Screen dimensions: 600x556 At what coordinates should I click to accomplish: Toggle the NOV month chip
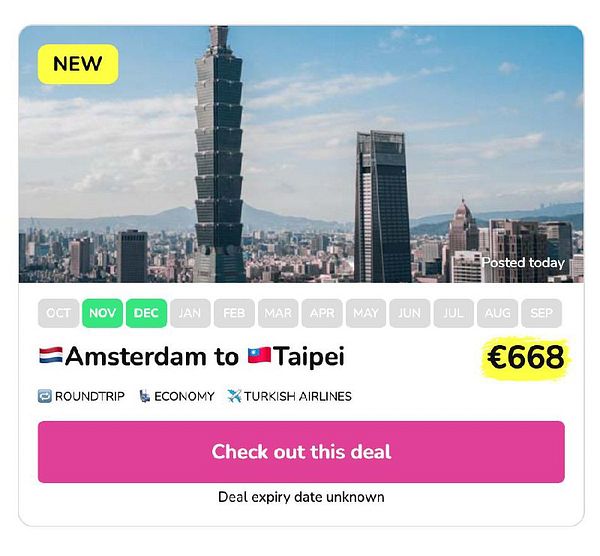click(103, 313)
